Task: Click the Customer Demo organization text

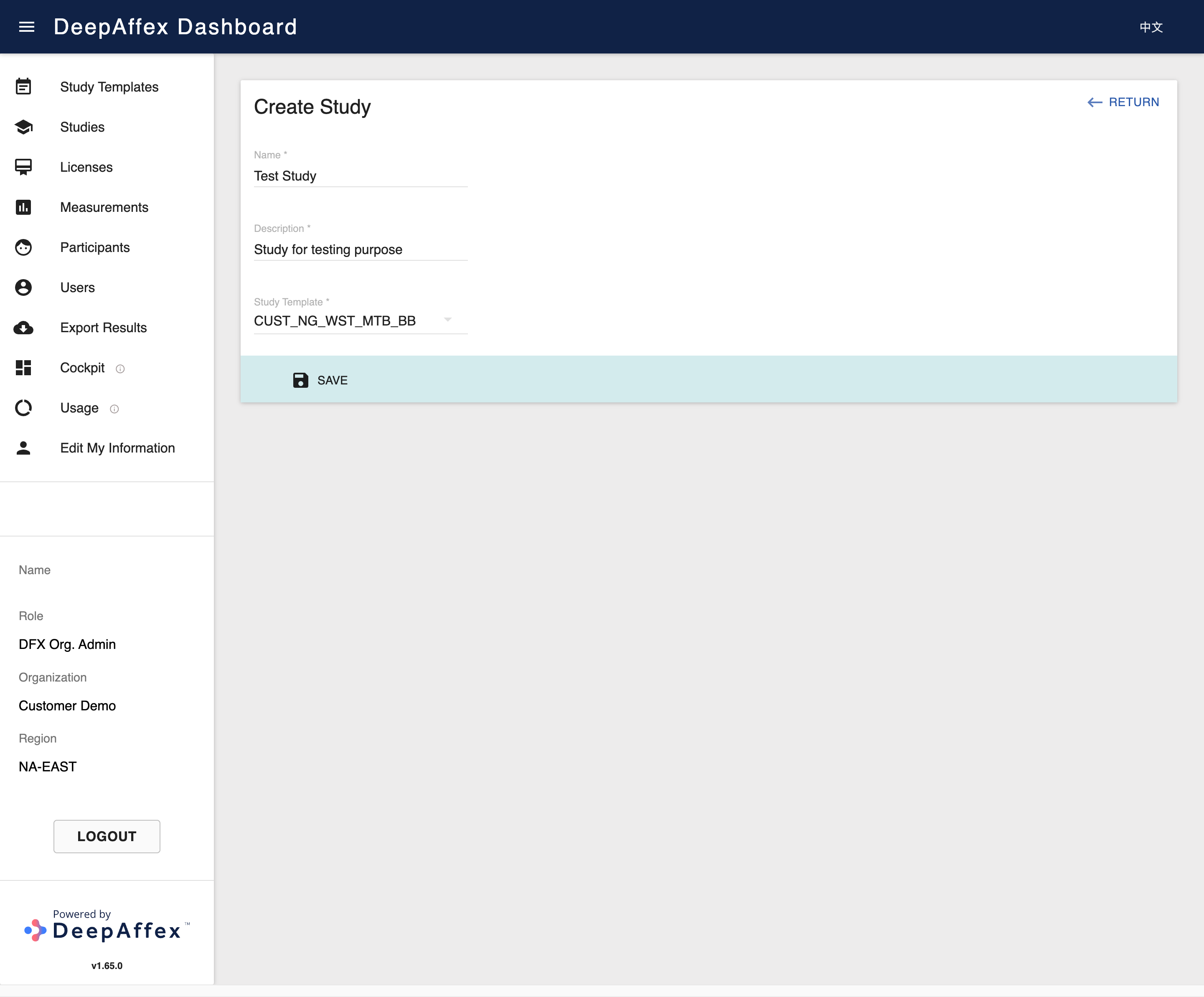Action: 67,705
